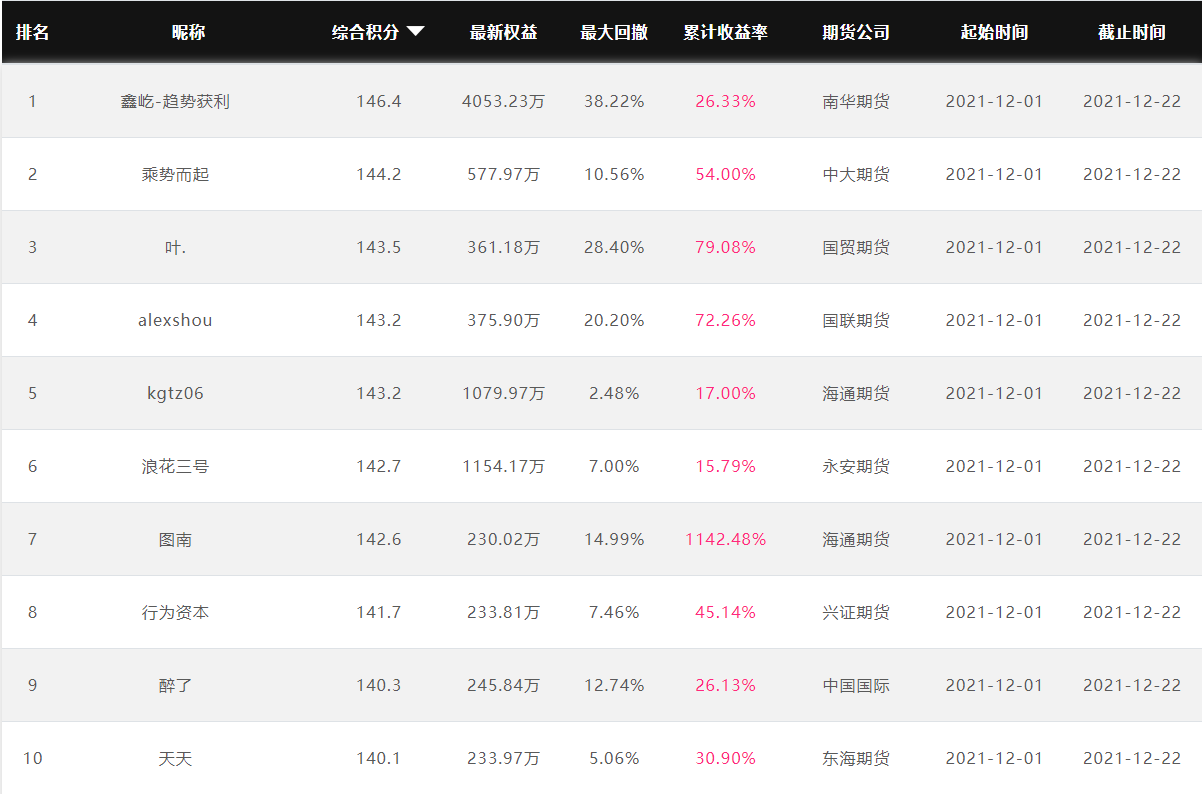
Task: Click futures company 国联期货
Action: [x=856, y=320]
